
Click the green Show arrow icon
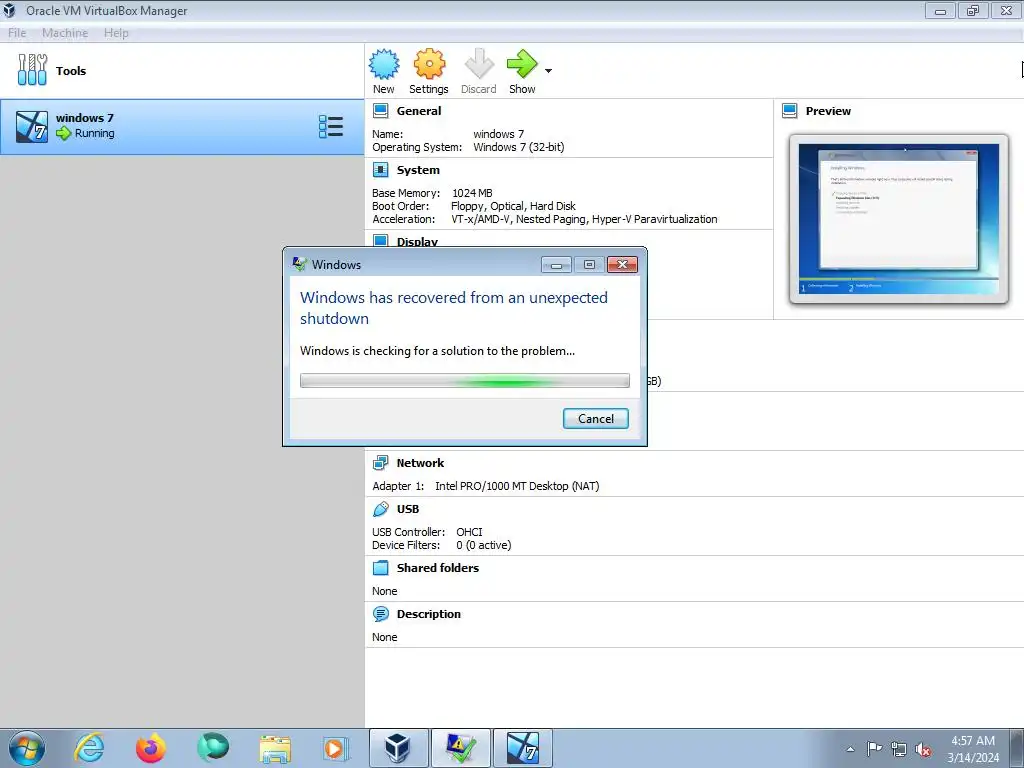522,64
